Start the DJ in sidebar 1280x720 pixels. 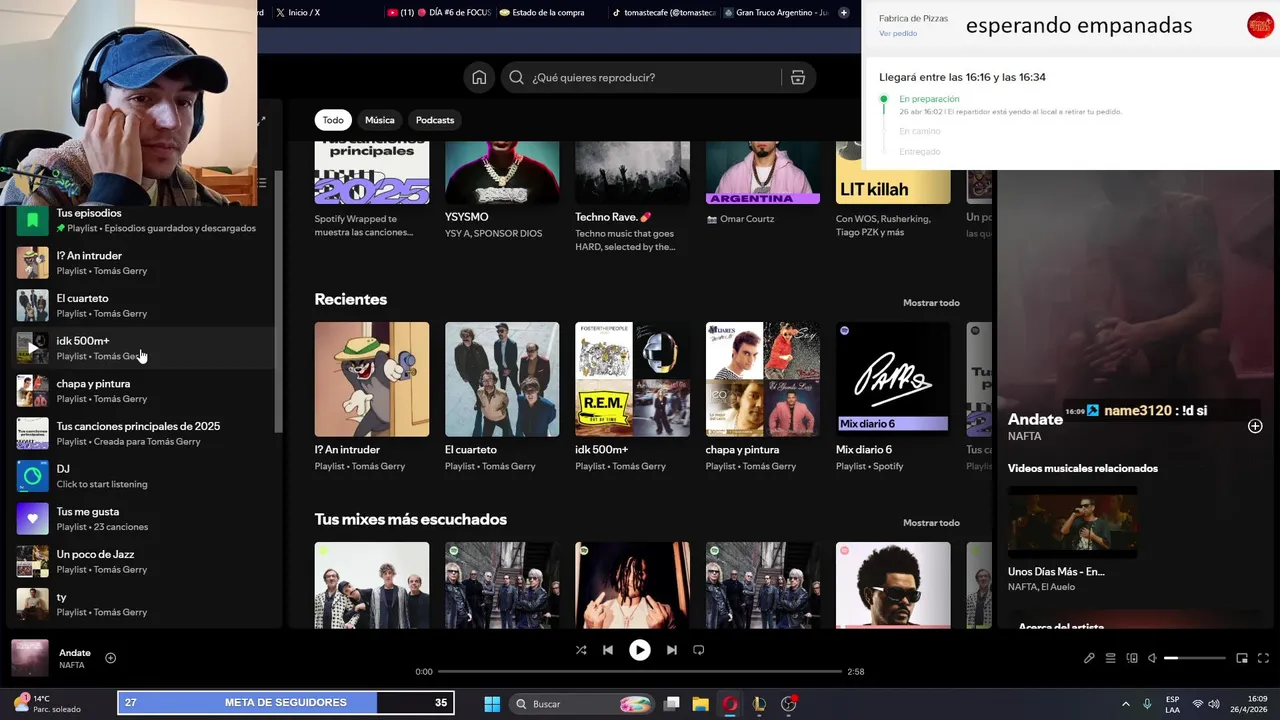(x=143, y=476)
